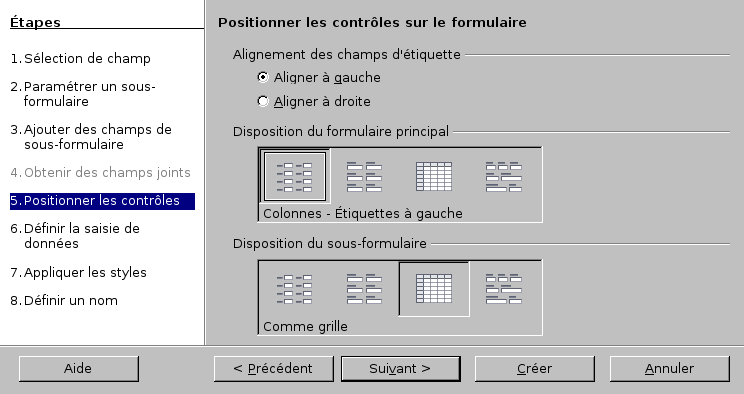Choose subform In Blocks labels-above layout icon
Image resolution: width=744 pixels, height=394 pixels.
[504, 289]
